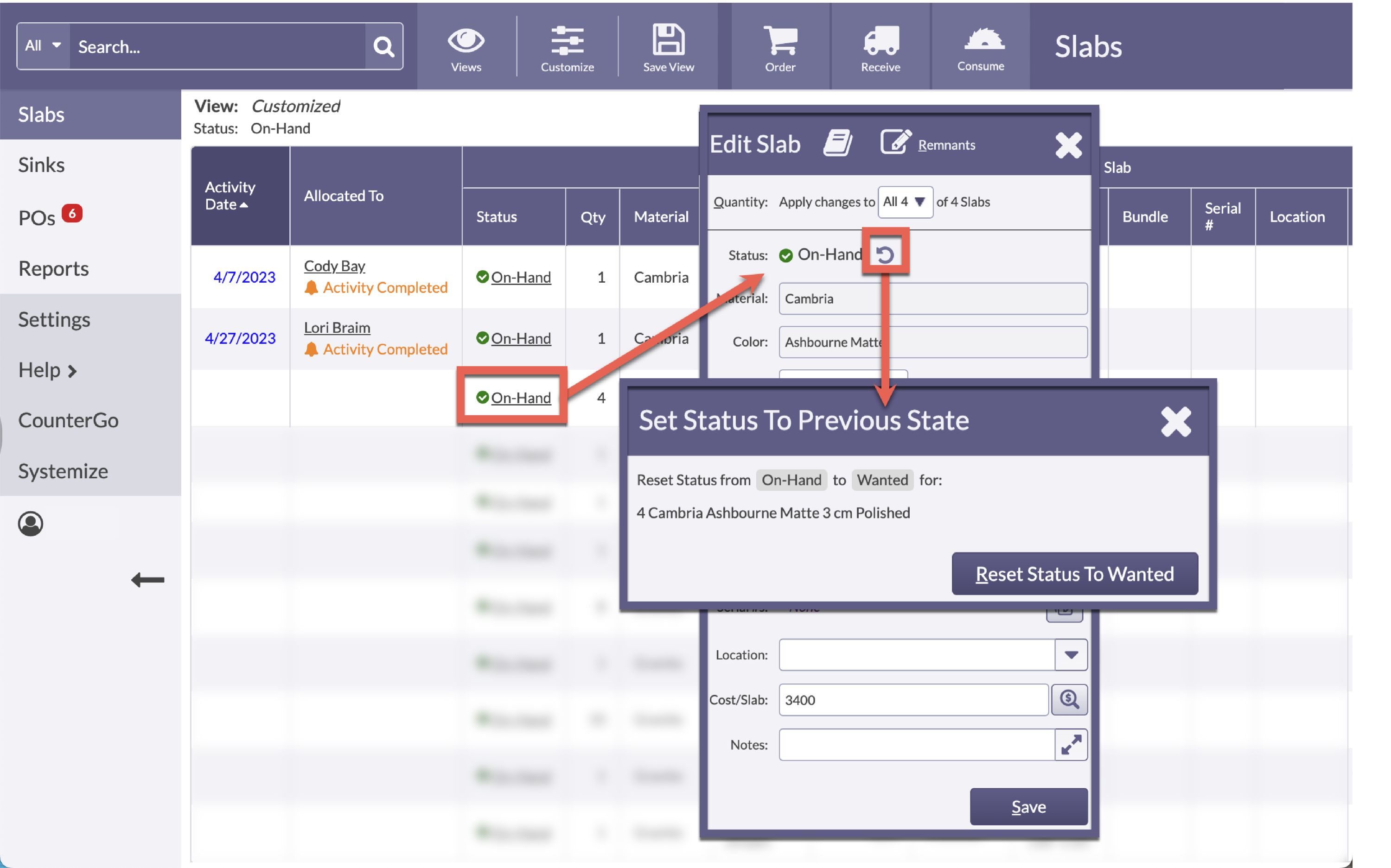Open the user profile icon in sidebar
The height and width of the screenshot is (868, 1391).
click(x=31, y=523)
